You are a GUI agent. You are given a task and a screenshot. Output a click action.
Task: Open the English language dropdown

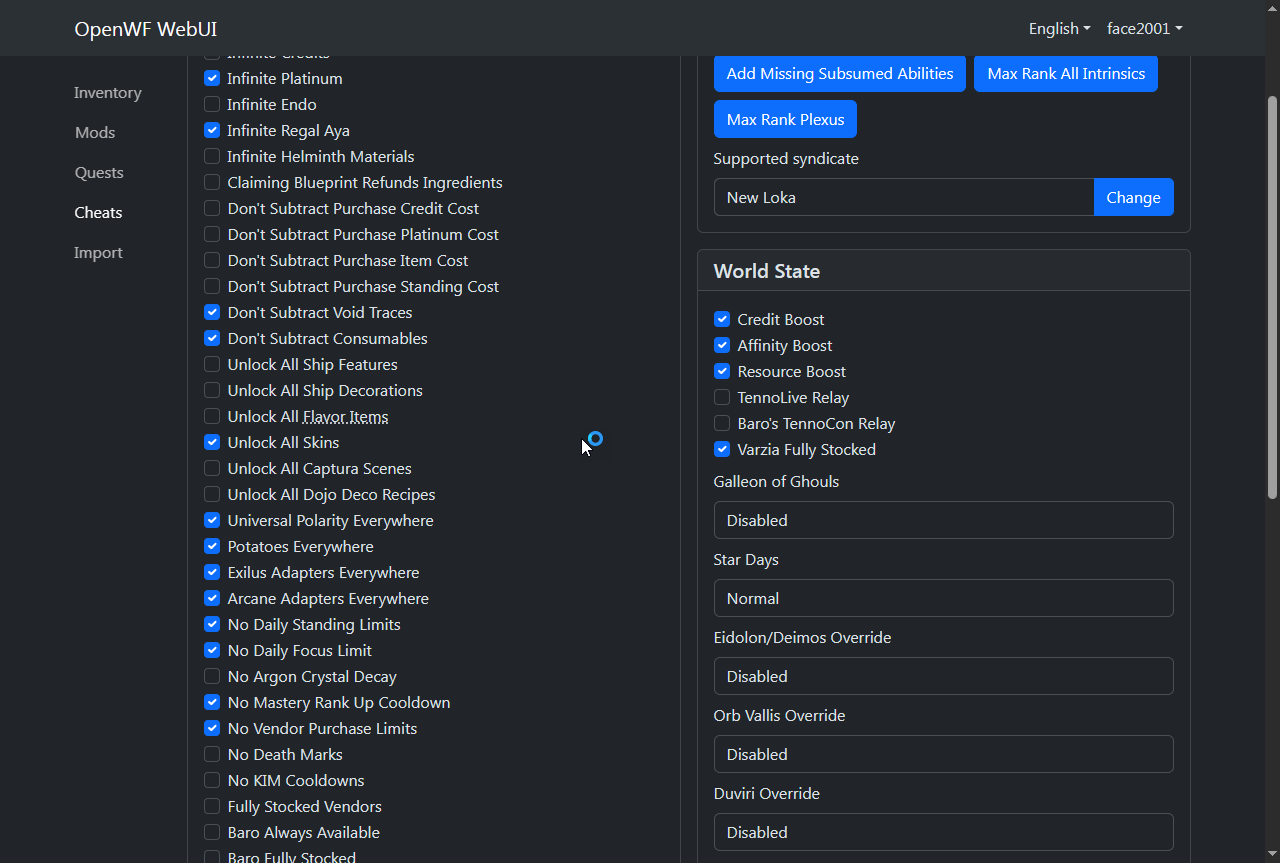(1059, 28)
